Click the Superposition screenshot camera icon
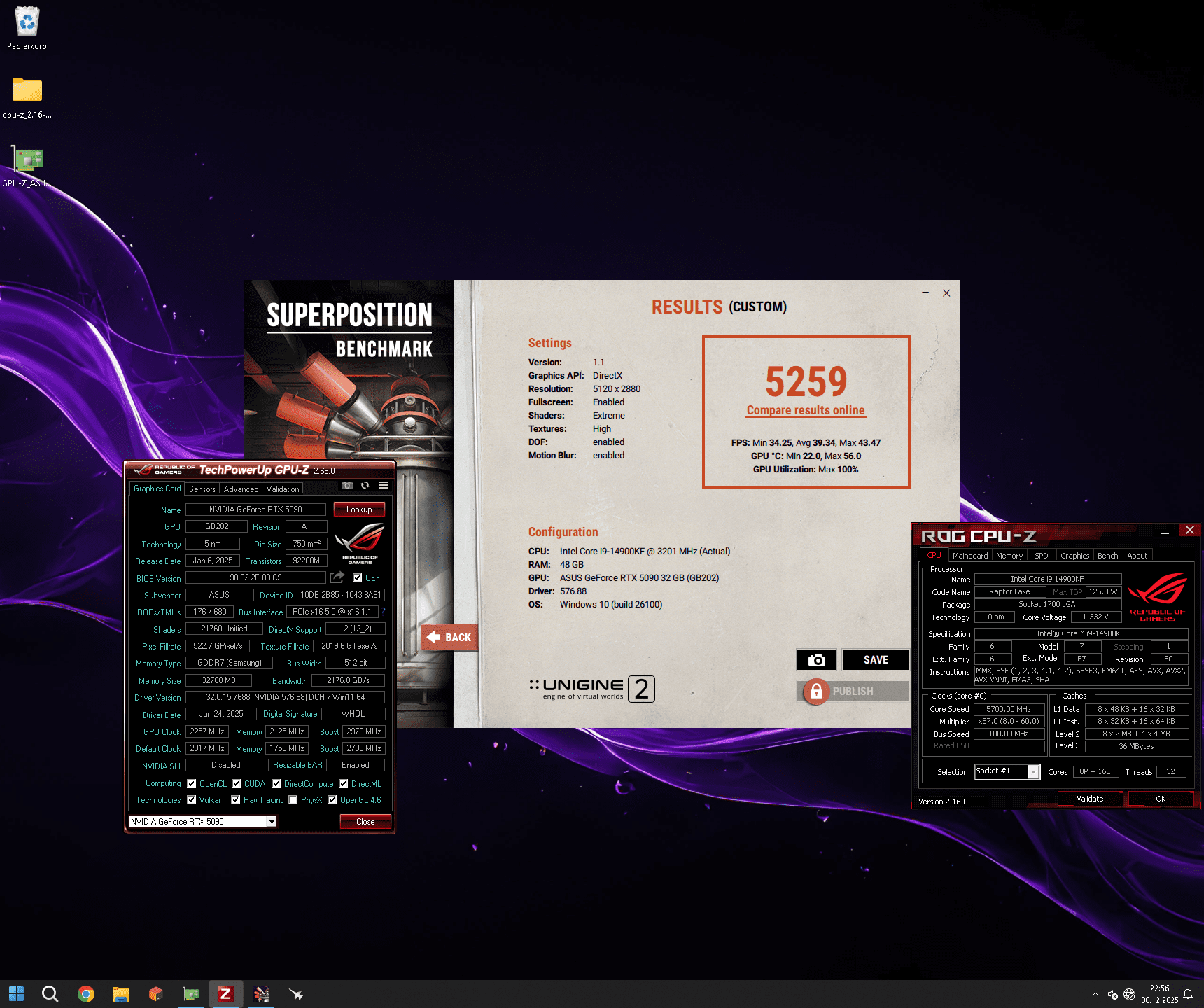Image resolution: width=1204 pixels, height=1008 pixels. click(816, 659)
